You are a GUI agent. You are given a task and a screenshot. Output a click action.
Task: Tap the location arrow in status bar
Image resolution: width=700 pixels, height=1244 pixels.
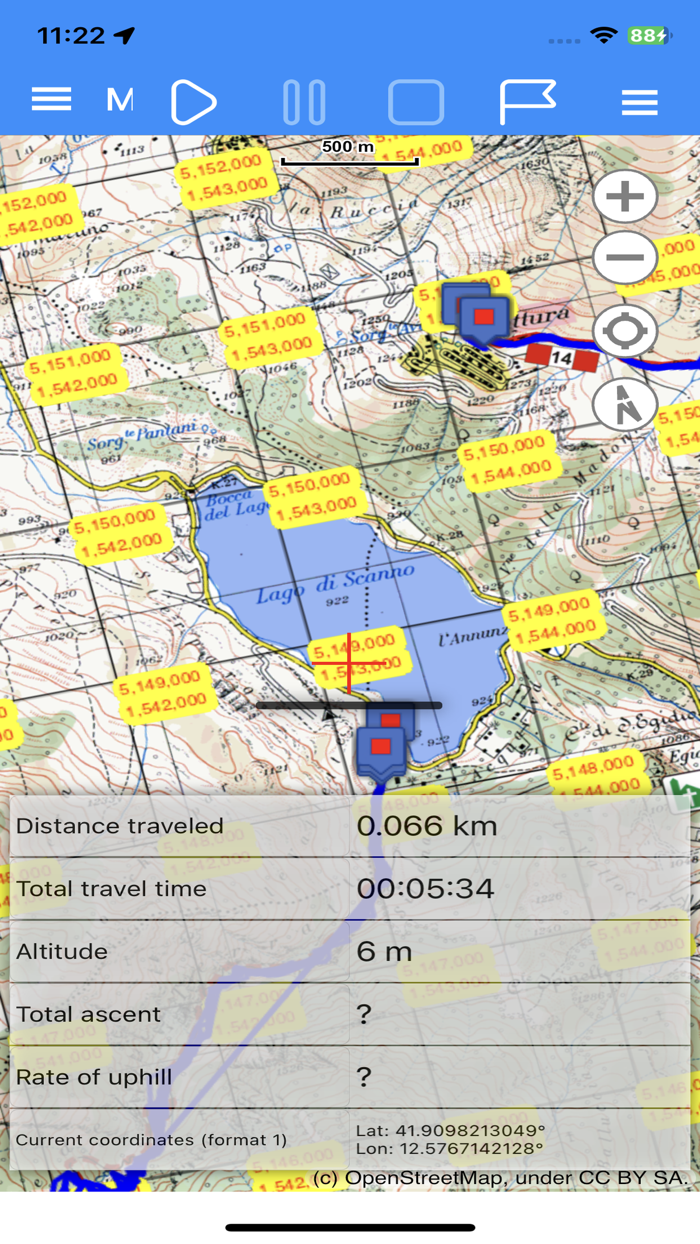(x=124, y=36)
